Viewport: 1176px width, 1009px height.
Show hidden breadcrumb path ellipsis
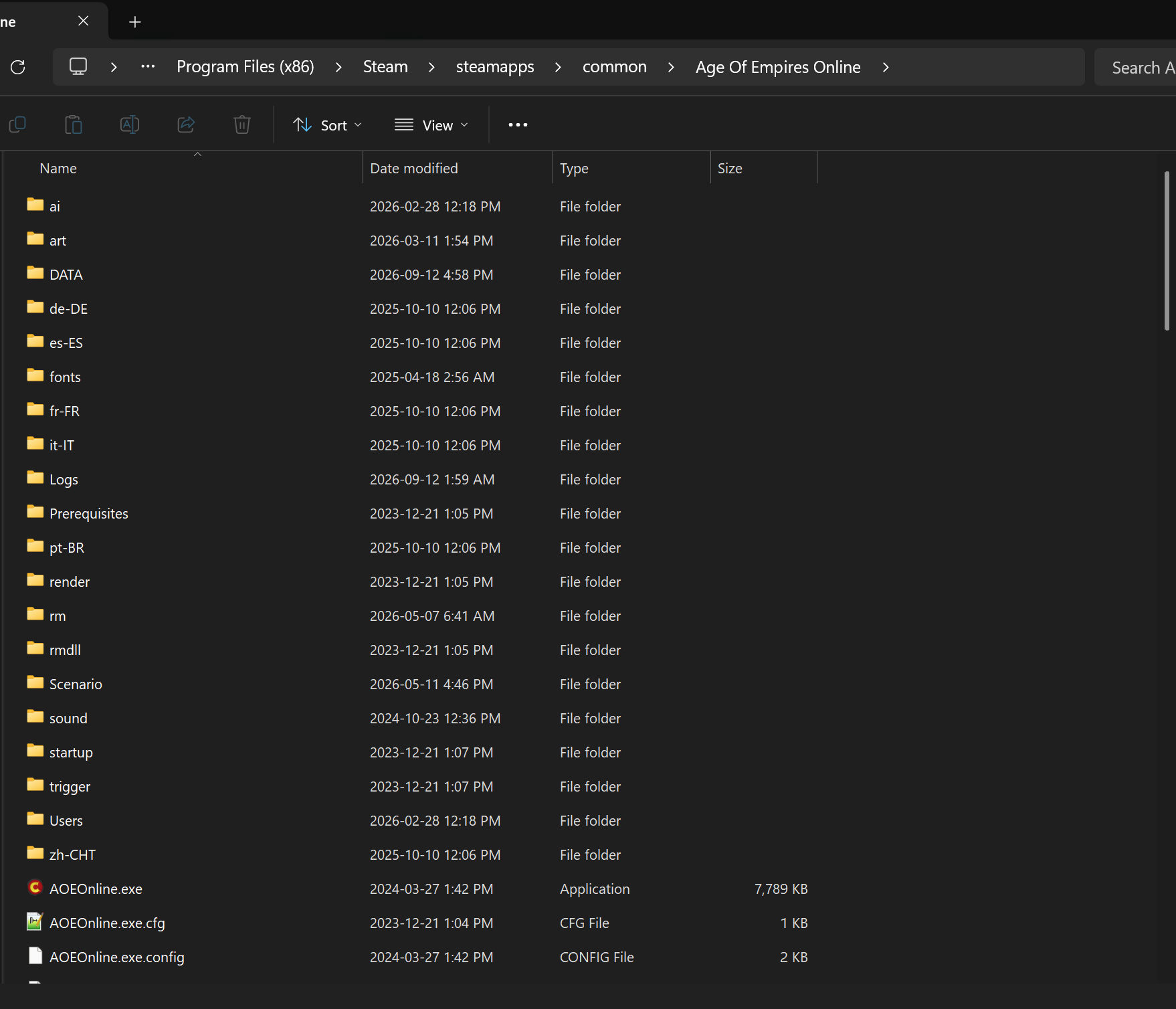pyautogui.click(x=148, y=67)
